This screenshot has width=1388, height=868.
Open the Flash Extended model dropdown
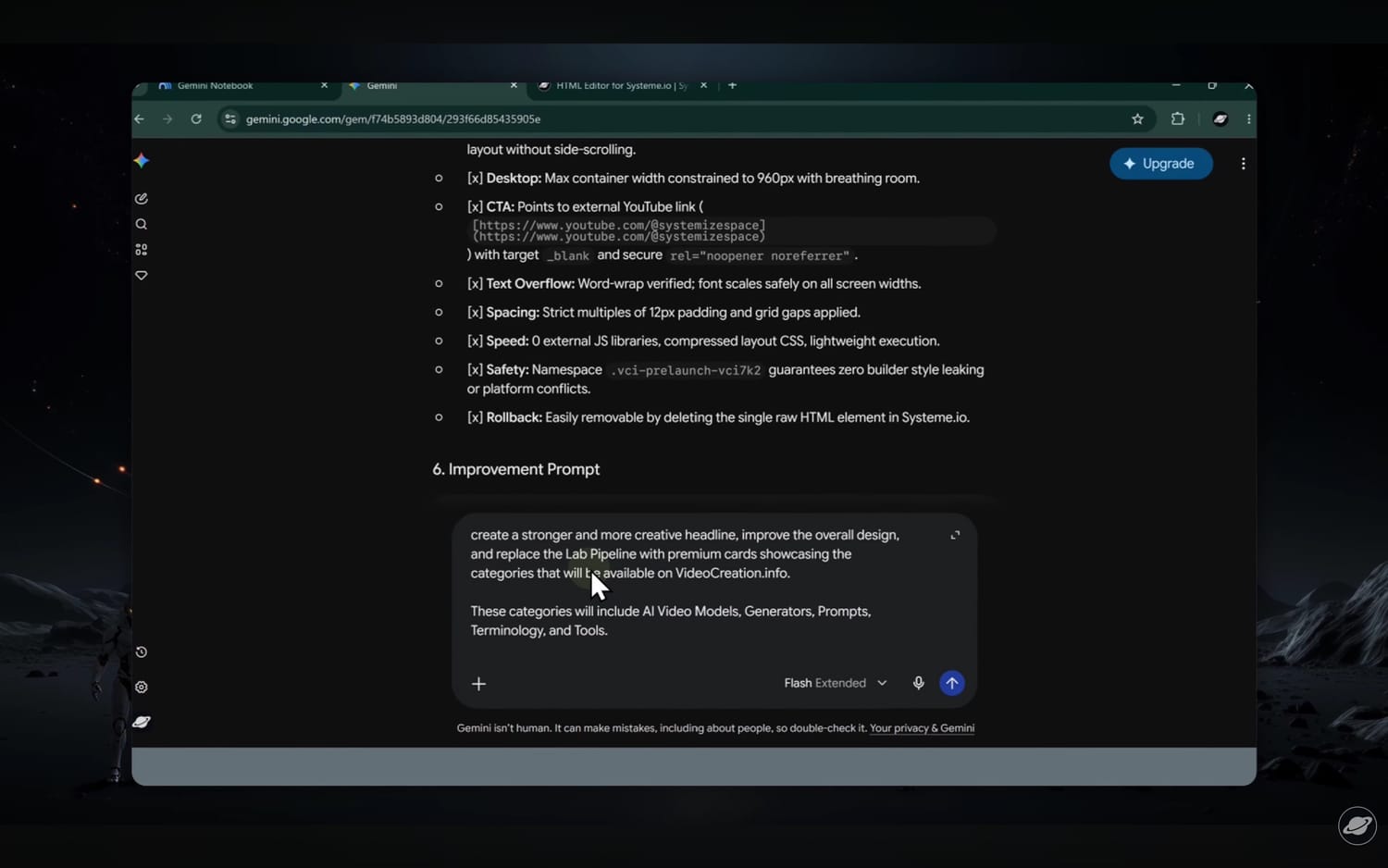(835, 683)
